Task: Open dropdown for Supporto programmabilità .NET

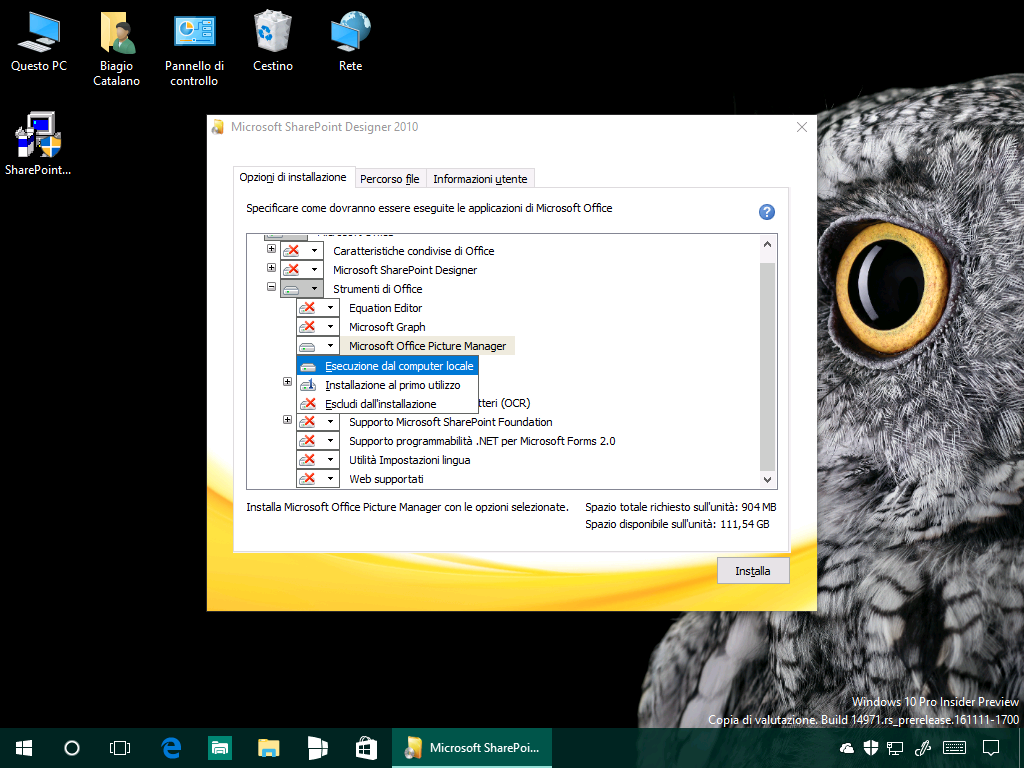Action: click(x=331, y=441)
